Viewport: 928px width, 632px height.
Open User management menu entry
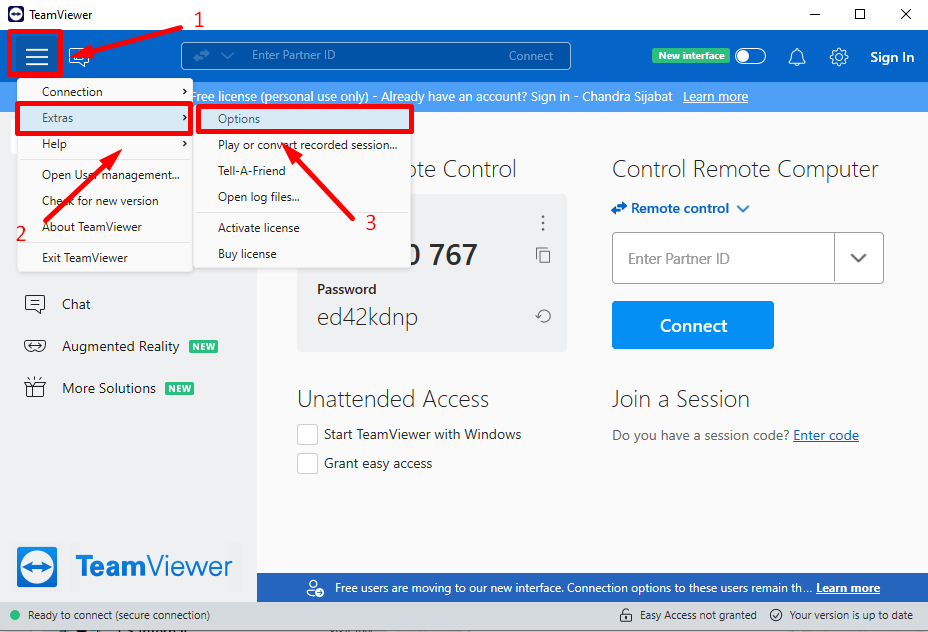[111, 175]
